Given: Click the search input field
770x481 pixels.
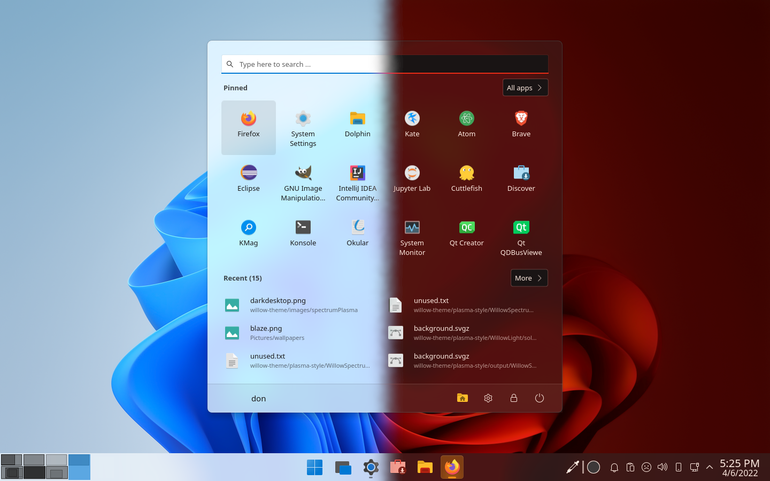Looking at the screenshot, I should point(385,64).
